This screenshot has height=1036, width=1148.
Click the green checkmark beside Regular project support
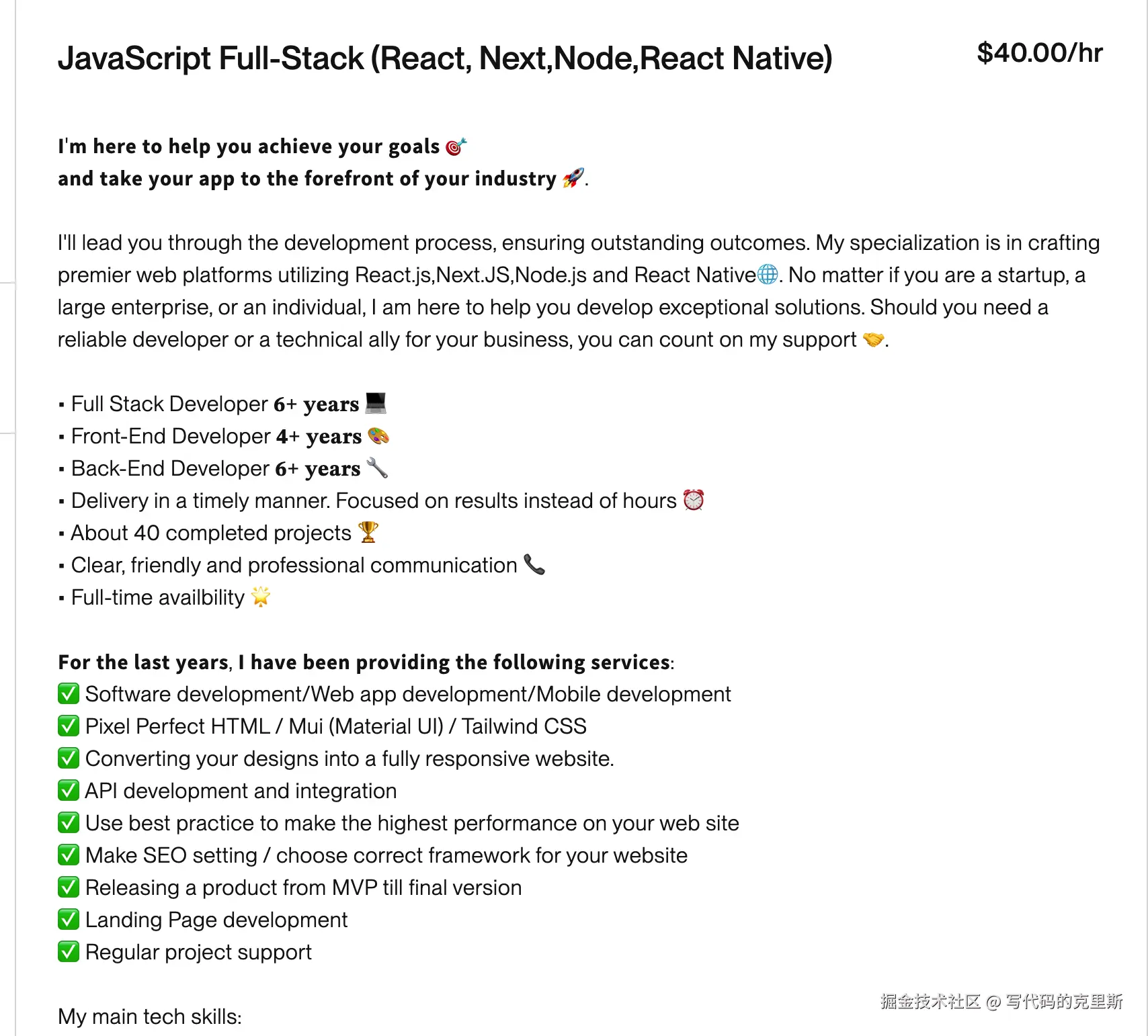coord(69,951)
